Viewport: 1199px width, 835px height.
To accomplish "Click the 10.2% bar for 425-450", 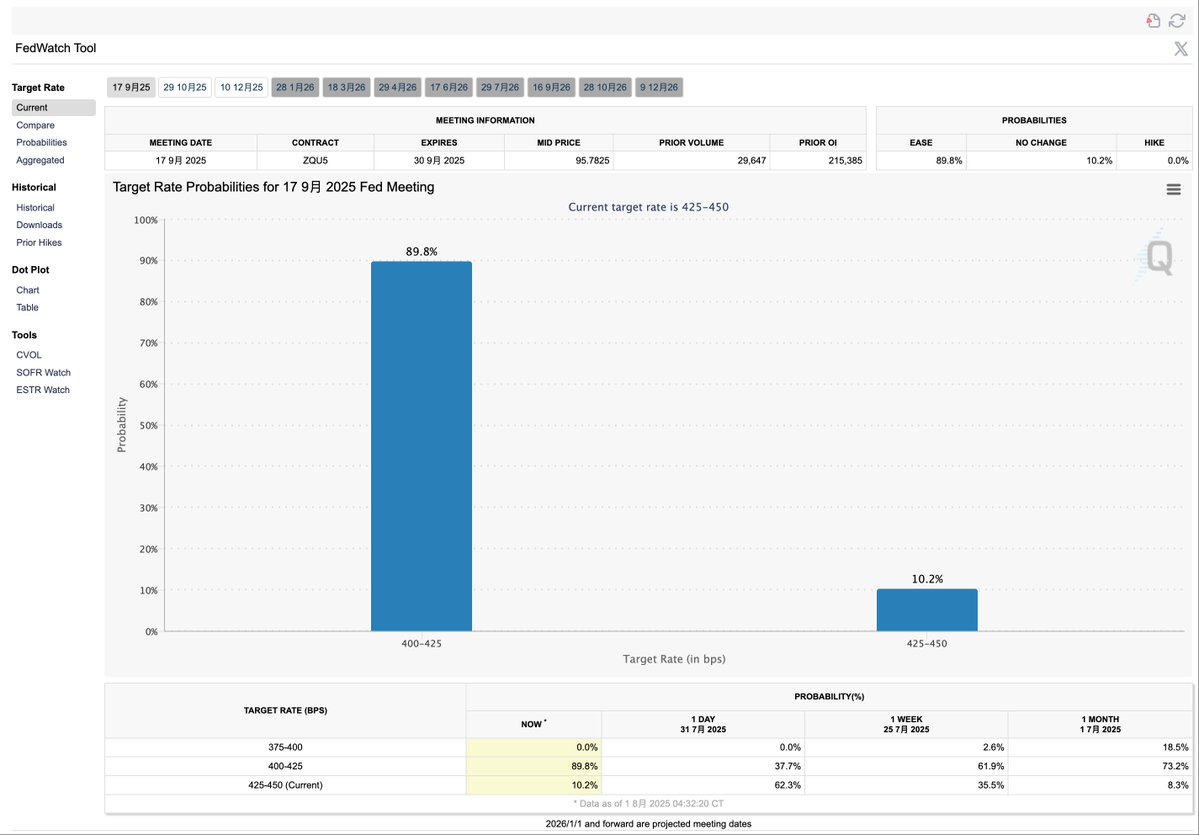I will click(x=927, y=610).
